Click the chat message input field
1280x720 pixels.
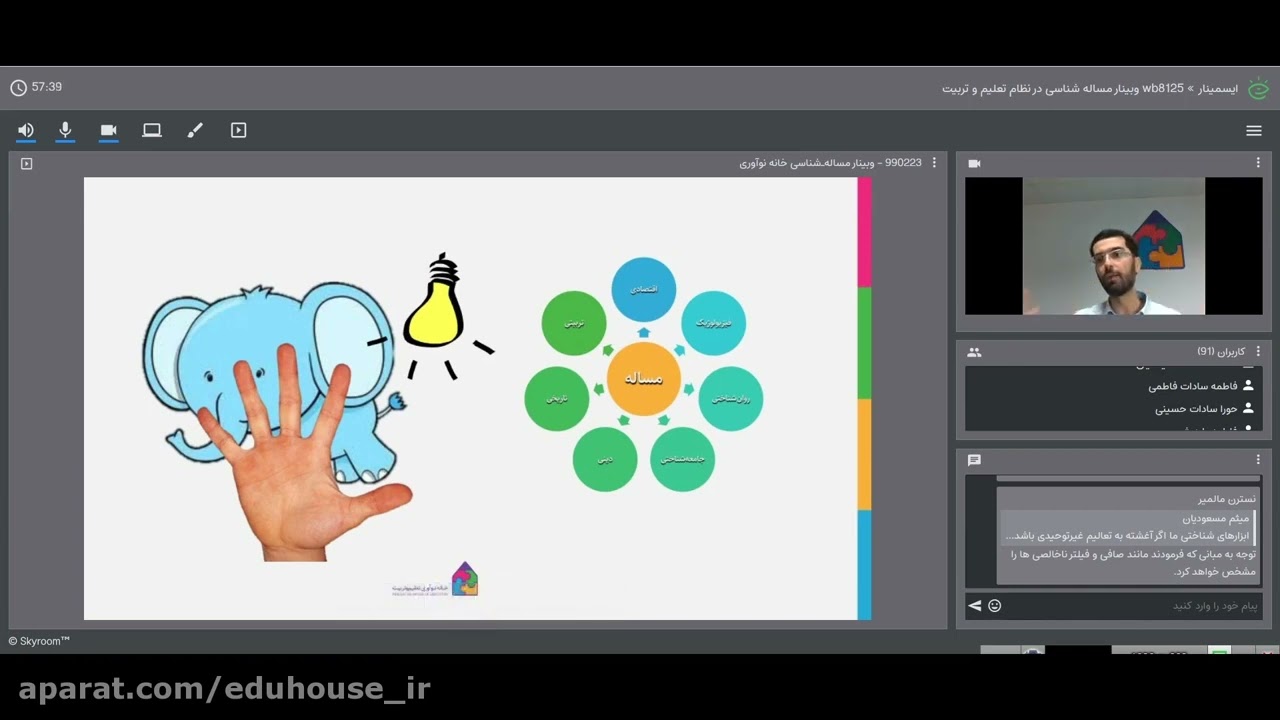pyautogui.click(x=1133, y=605)
